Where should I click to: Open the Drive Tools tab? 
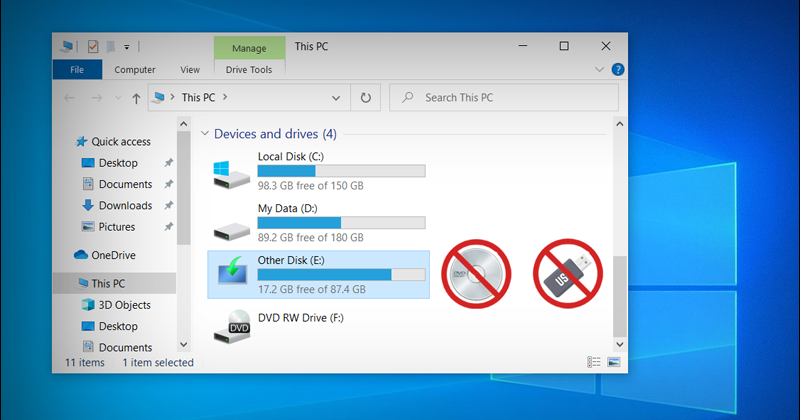pos(249,69)
